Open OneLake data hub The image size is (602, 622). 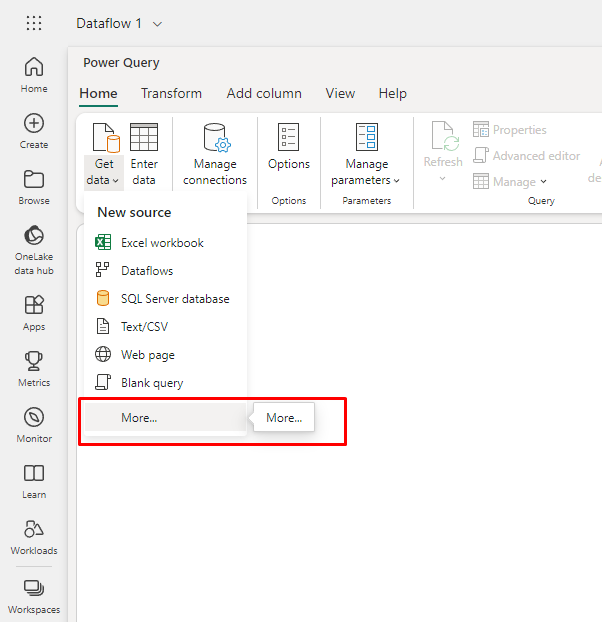tap(34, 250)
